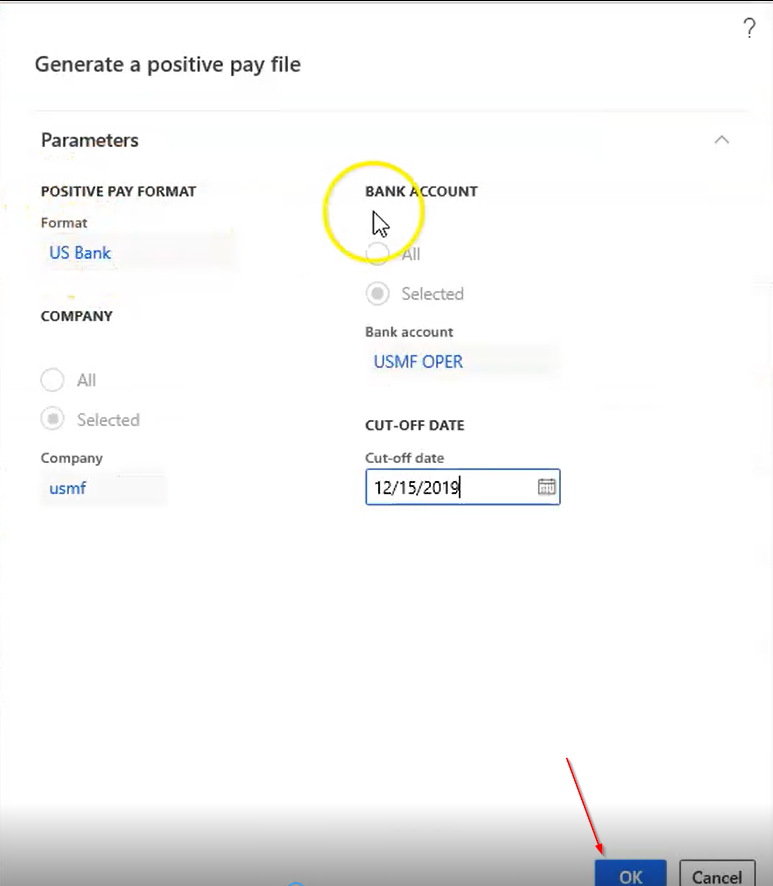773x886 pixels.
Task: Click the Format field label
Action: pos(64,223)
